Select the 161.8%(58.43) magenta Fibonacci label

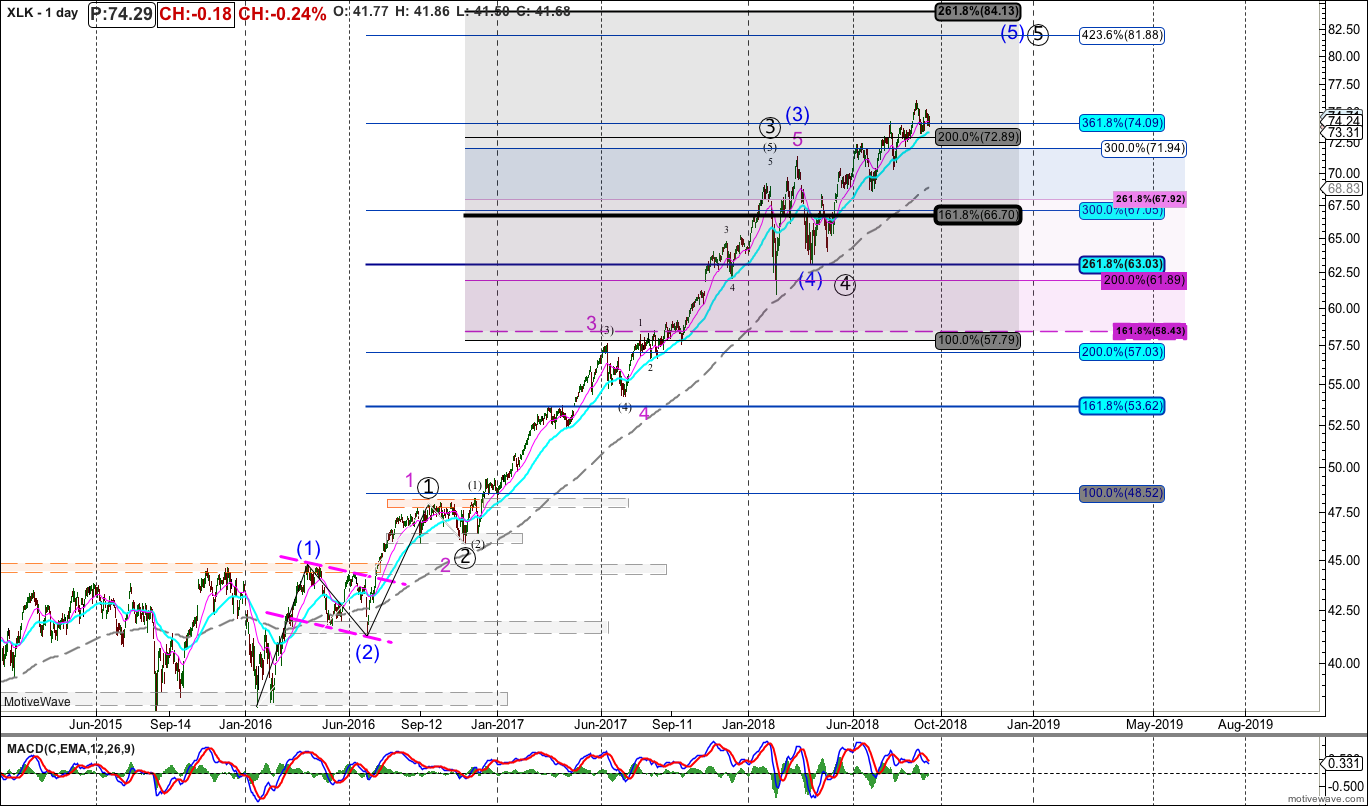(1149, 330)
